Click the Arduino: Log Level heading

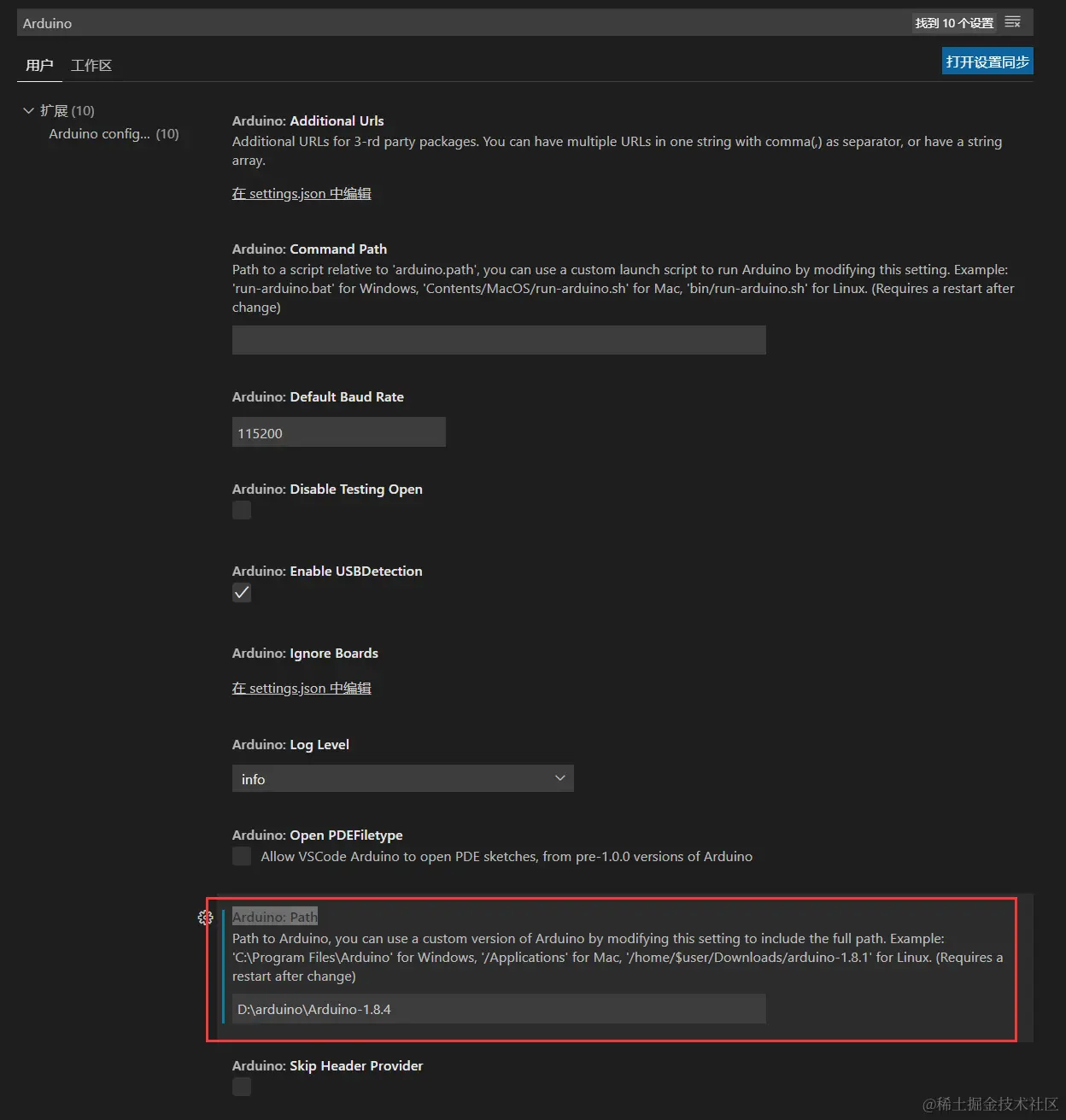pyautogui.click(x=290, y=744)
